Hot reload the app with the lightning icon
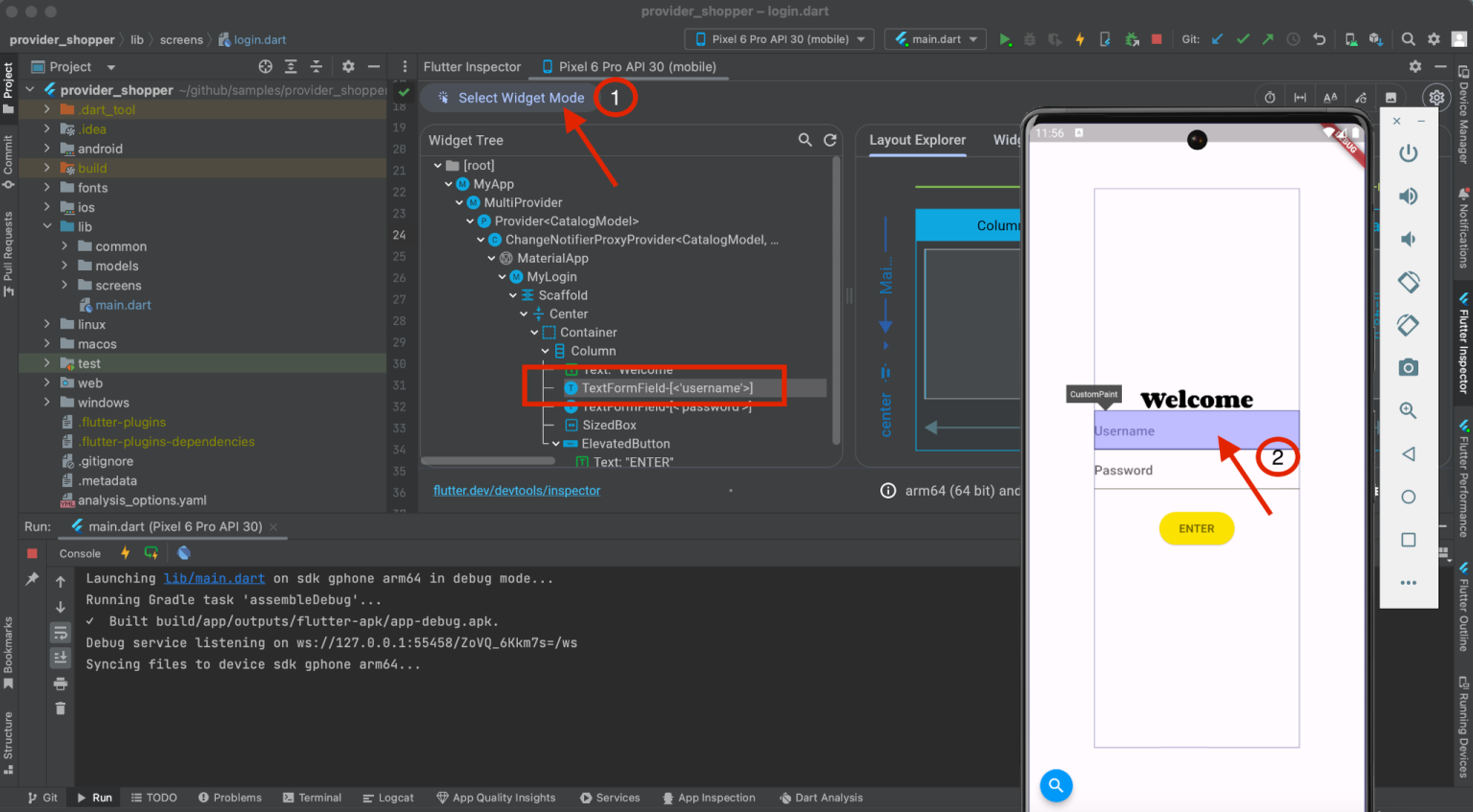1473x812 pixels. tap(1079, 38)
